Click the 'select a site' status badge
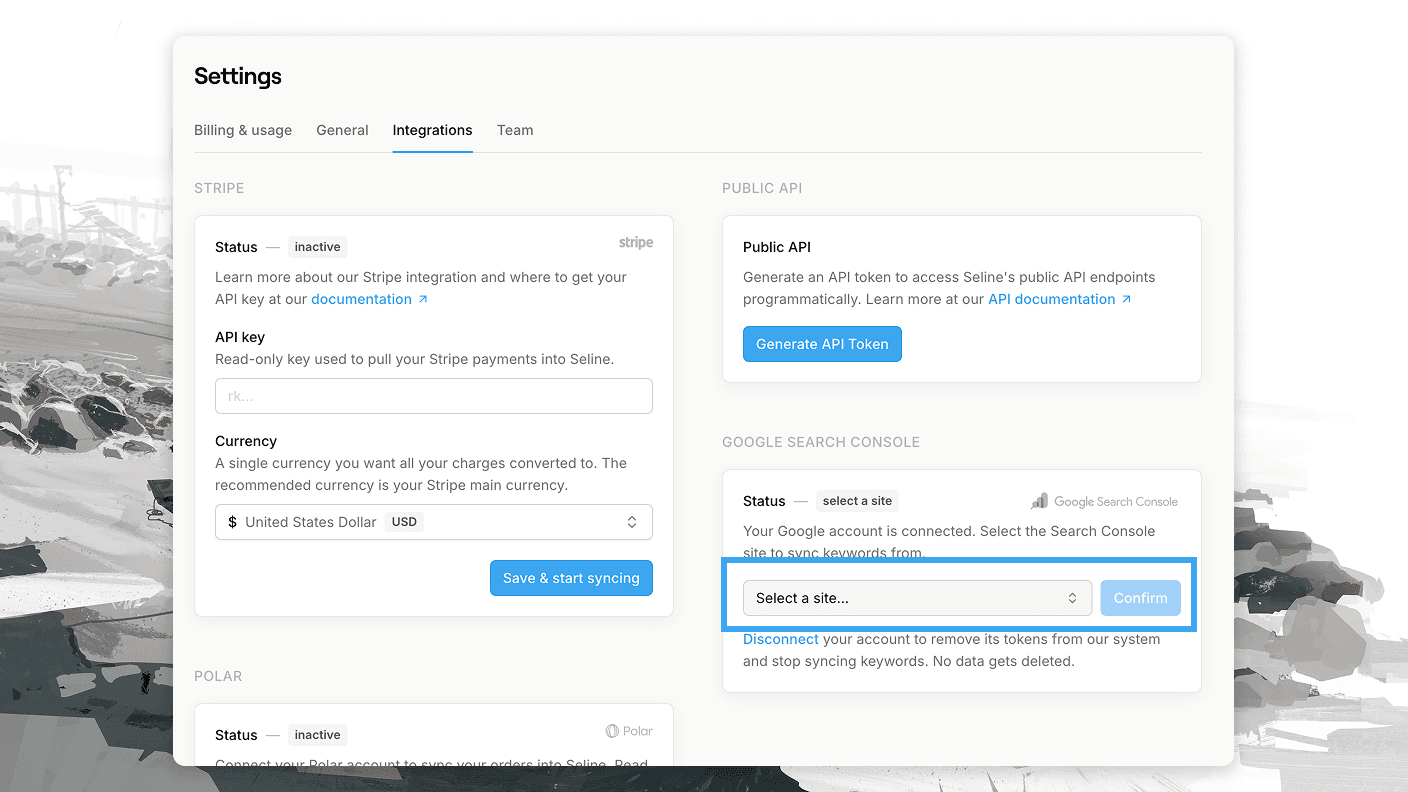This screenshot has width=1408, height=792. (x=857, y=501)
